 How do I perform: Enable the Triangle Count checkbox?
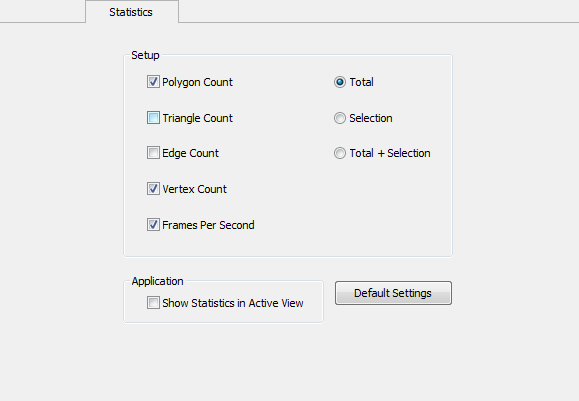pyautogui.click(x=153, y=118)
